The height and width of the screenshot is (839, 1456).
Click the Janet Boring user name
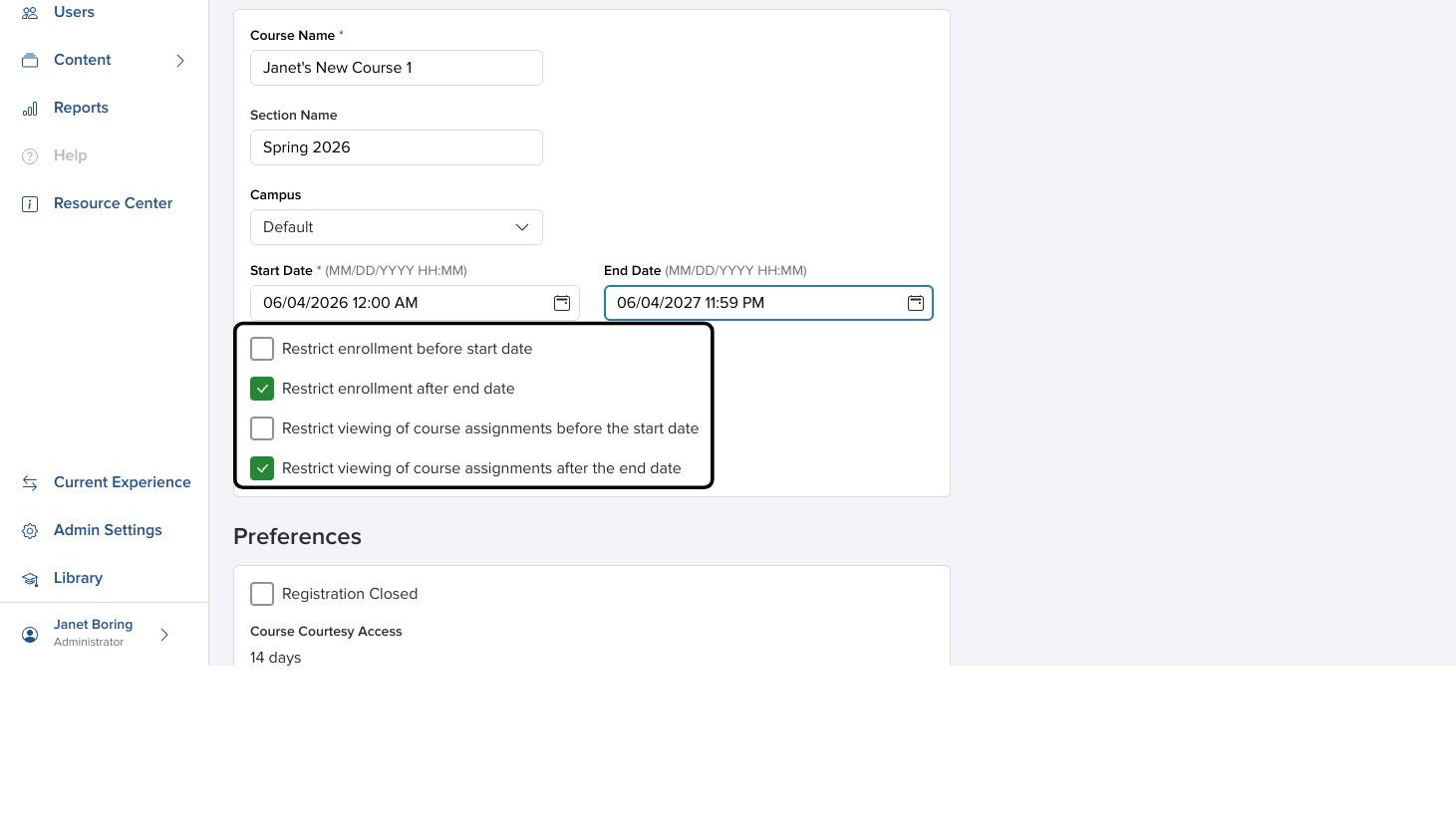(93, 625)
